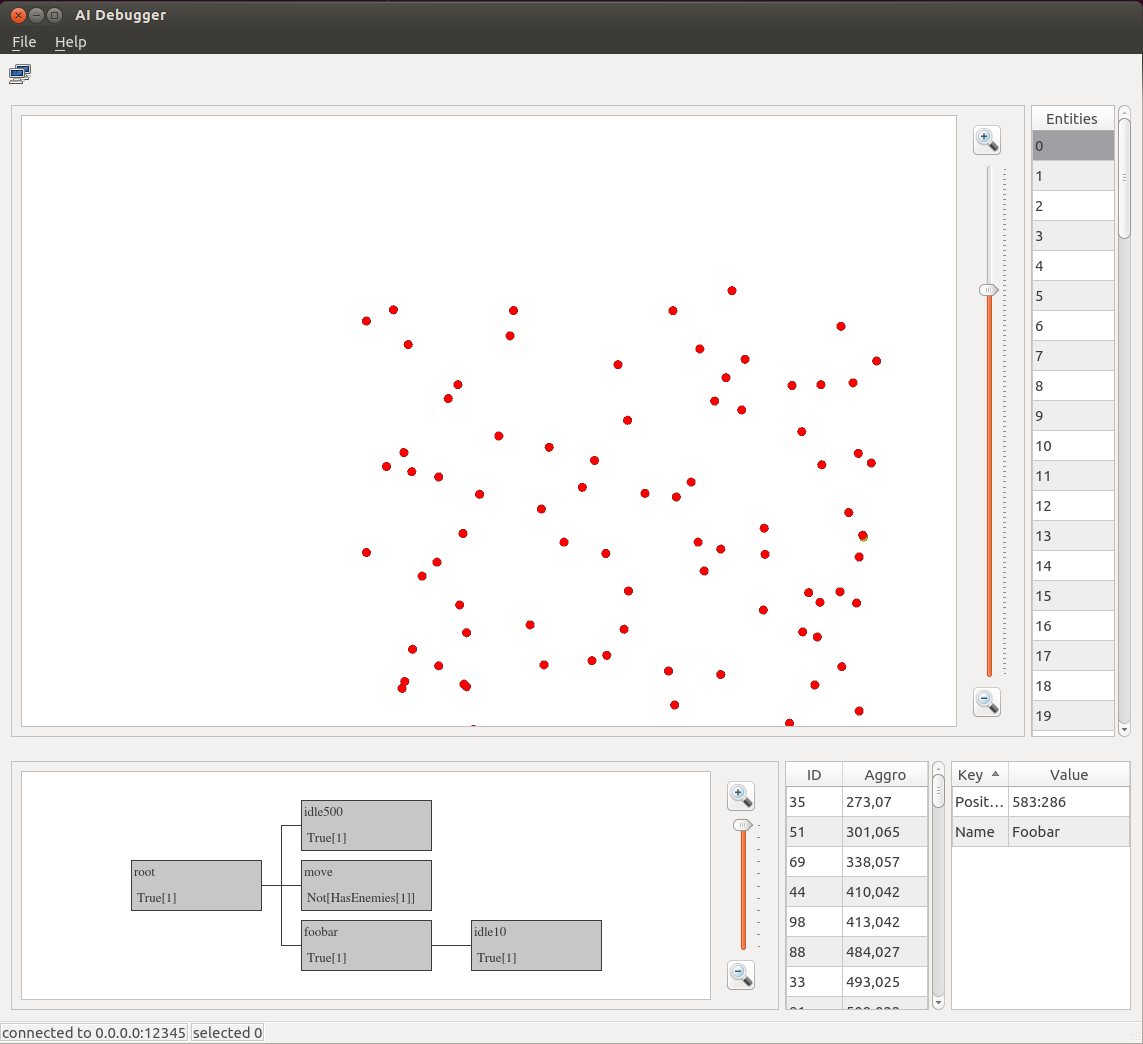Select entity 16 in Entities list
1143x1044 pixels.
[x=1072, y=626]
